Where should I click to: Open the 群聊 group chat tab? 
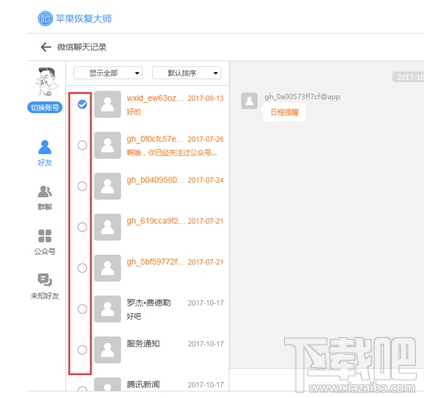coord(45,198)
